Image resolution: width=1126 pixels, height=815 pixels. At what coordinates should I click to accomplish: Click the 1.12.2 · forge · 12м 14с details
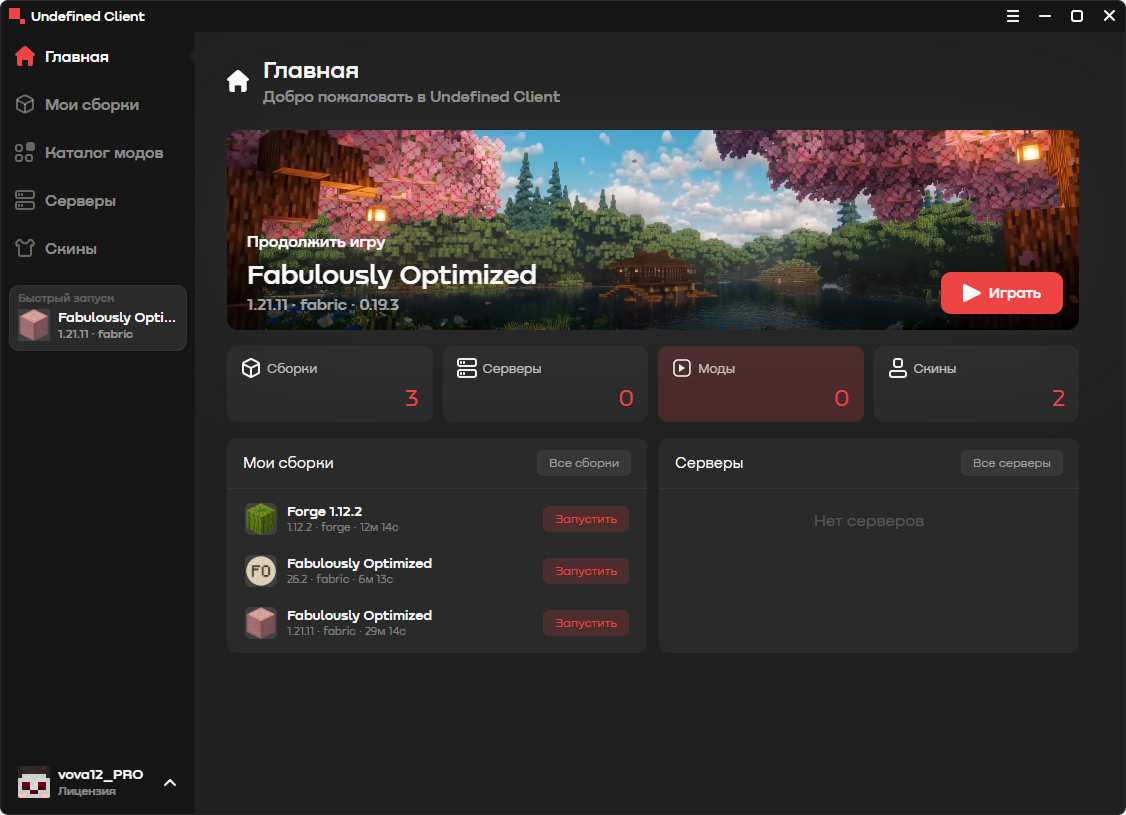[343, 527]
